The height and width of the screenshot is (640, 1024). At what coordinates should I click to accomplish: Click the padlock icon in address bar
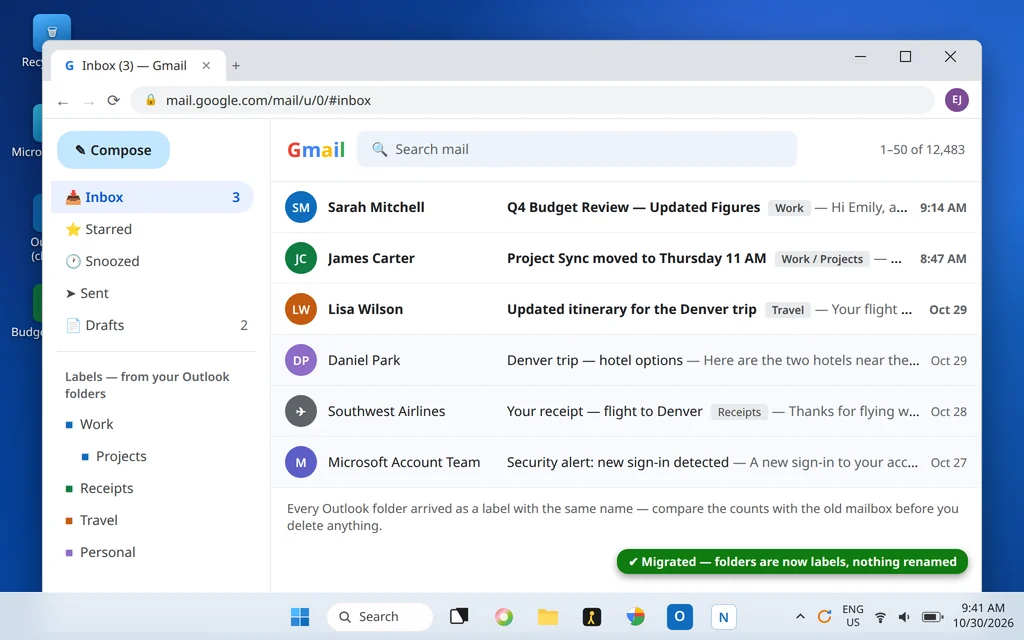[x=151, y=100]
